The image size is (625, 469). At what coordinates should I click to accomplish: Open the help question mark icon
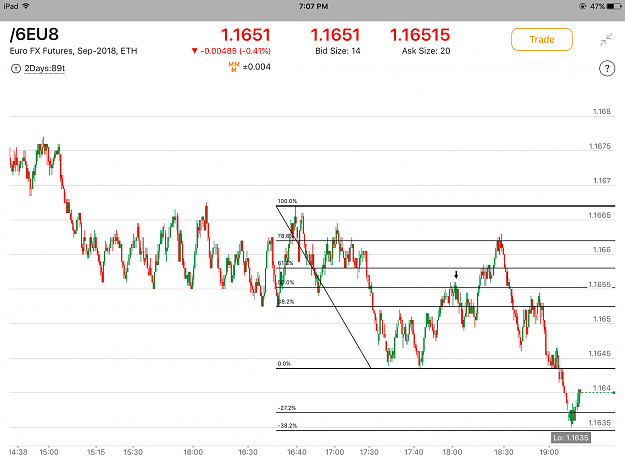click(607, 69)
